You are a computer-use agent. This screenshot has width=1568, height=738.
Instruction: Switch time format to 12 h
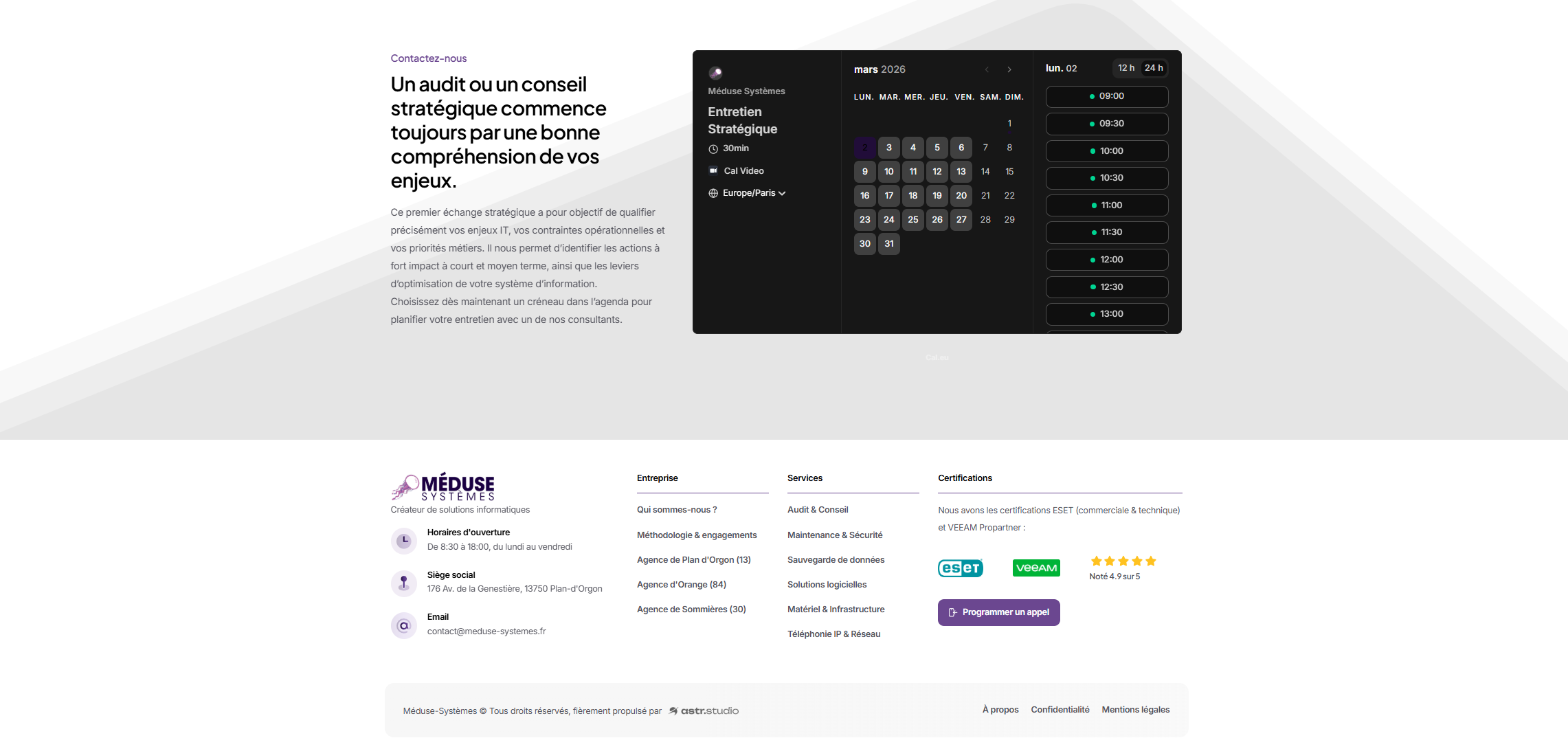tap(1125, 68)
